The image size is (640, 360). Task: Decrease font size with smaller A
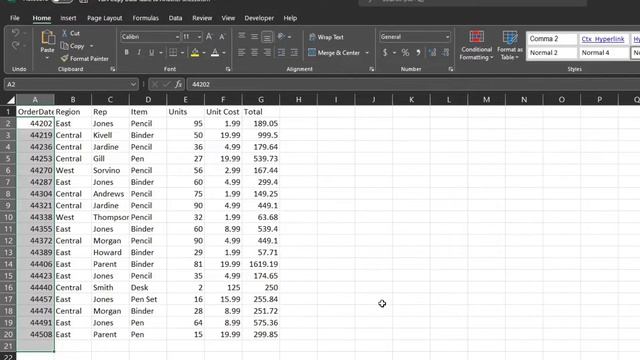(222, 37)
